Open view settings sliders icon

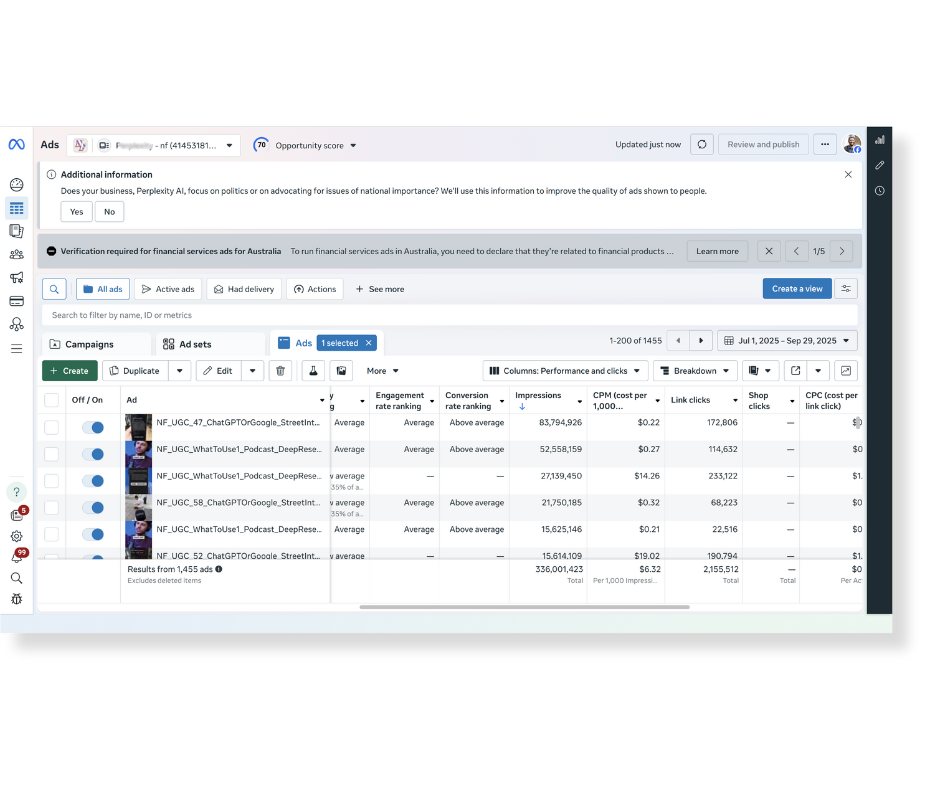click(x=846, y=288)
